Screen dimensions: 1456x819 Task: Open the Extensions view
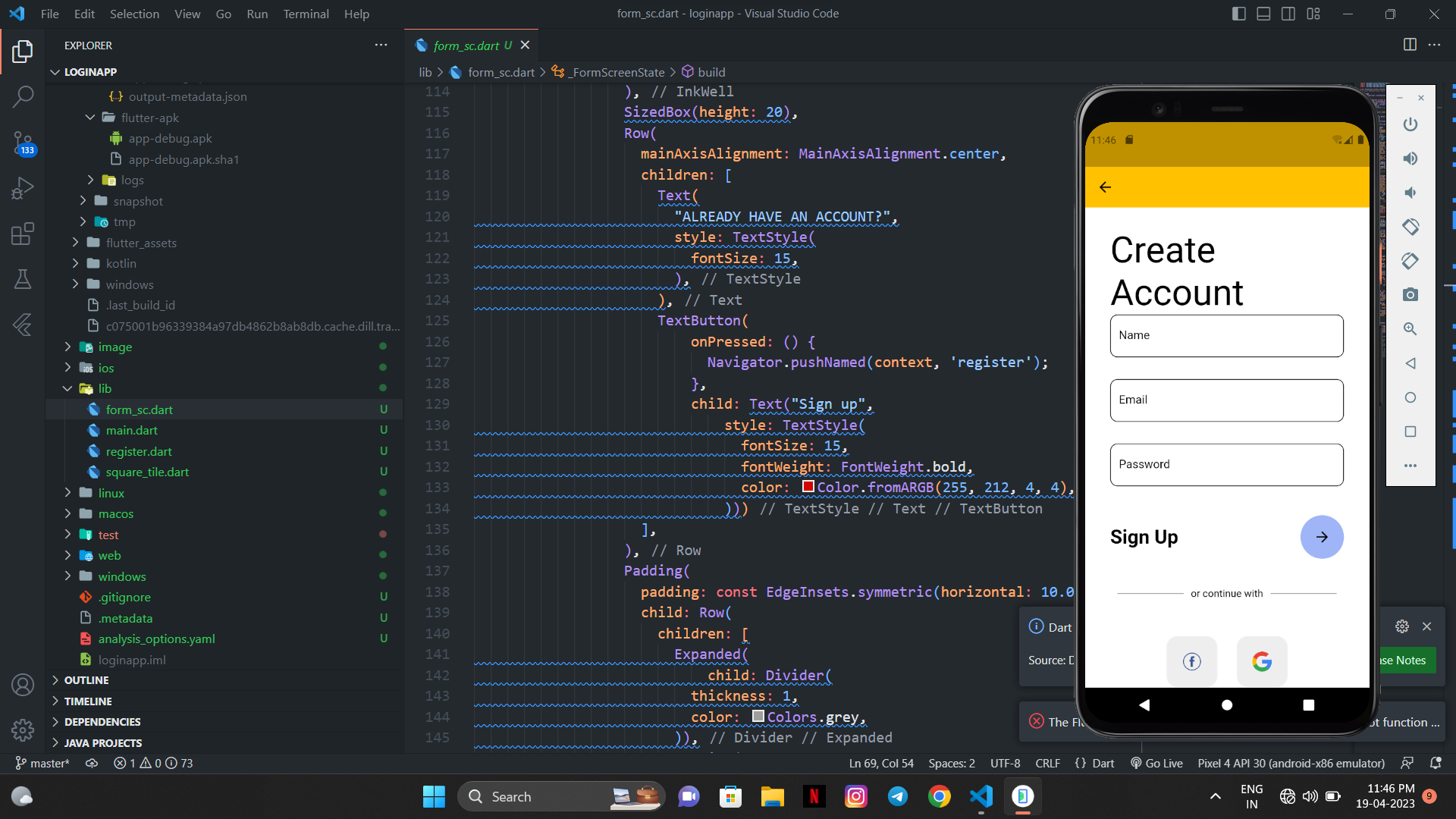tap(23, 234)
